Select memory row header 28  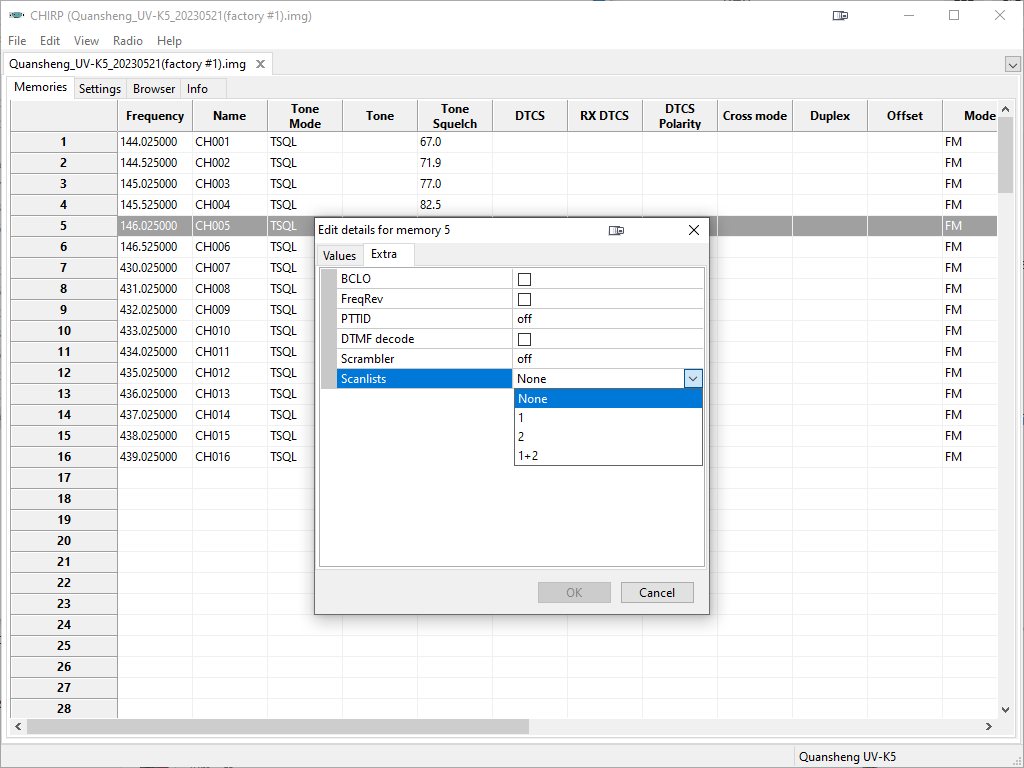(x=64, y=709)
